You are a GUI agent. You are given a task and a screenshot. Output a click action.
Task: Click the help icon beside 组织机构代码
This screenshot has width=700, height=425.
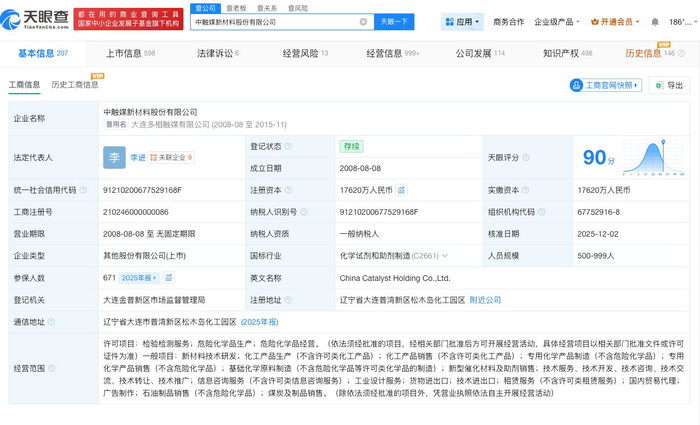[x=542, y=212]
